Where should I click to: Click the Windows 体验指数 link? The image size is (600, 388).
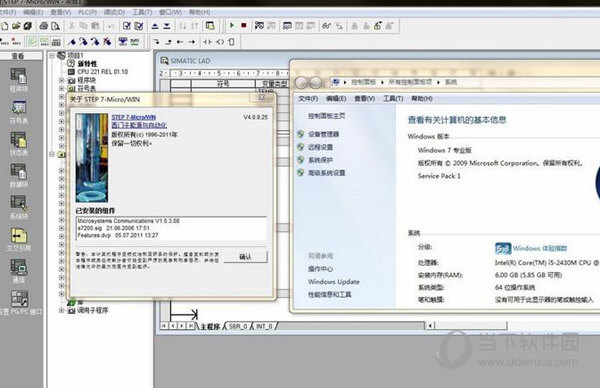tap(540, 248)
